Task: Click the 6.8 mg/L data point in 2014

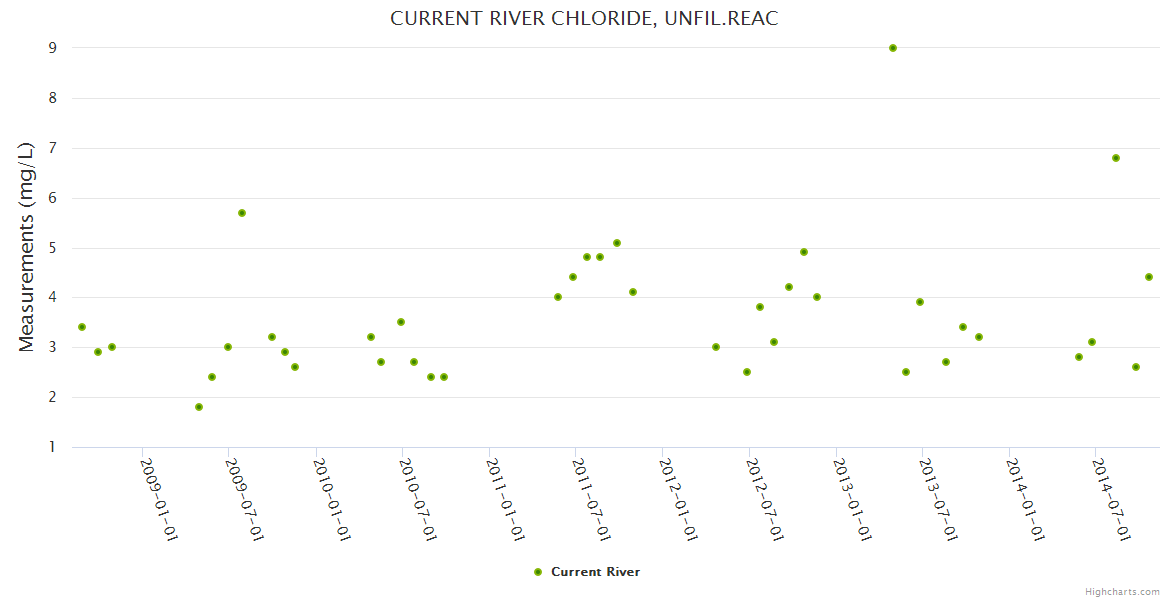Action: point(1116,158)
